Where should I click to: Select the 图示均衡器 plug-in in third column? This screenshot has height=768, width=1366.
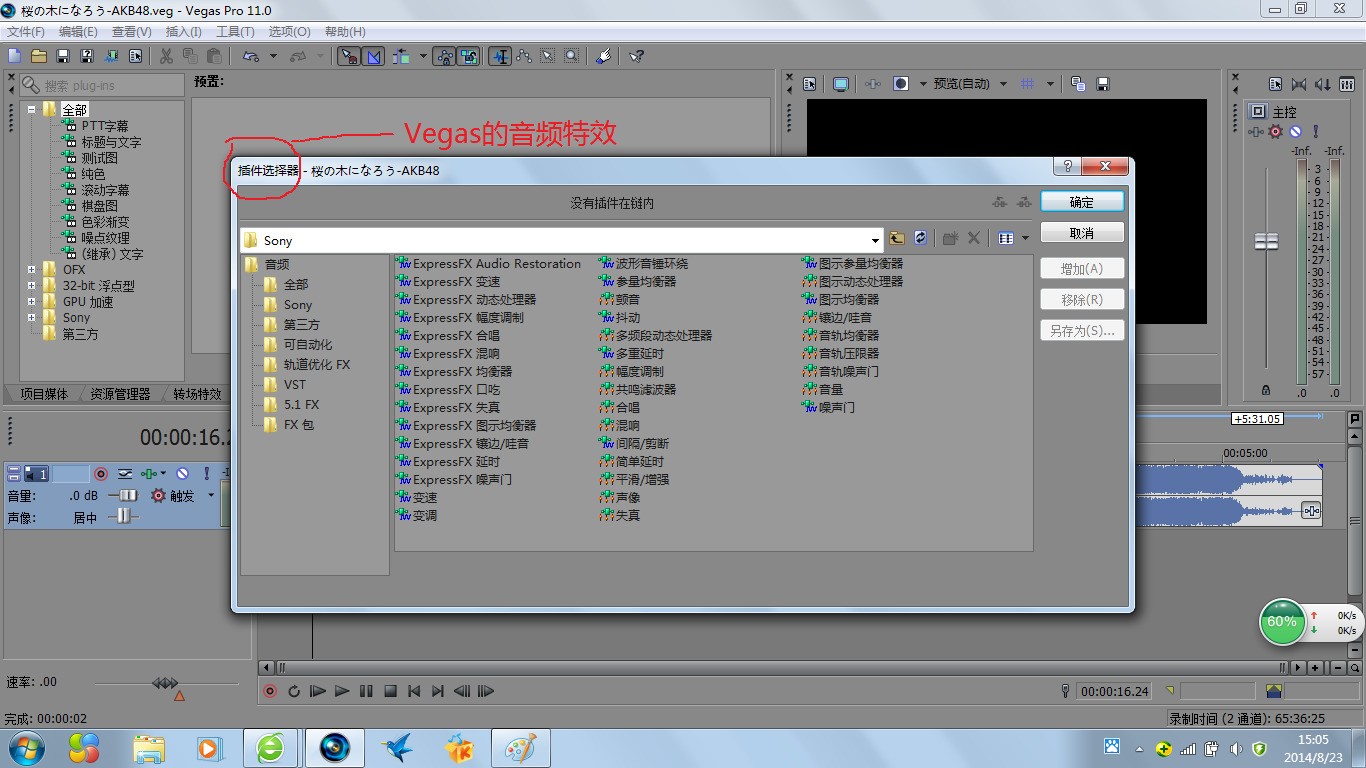[x=841, y=300]
